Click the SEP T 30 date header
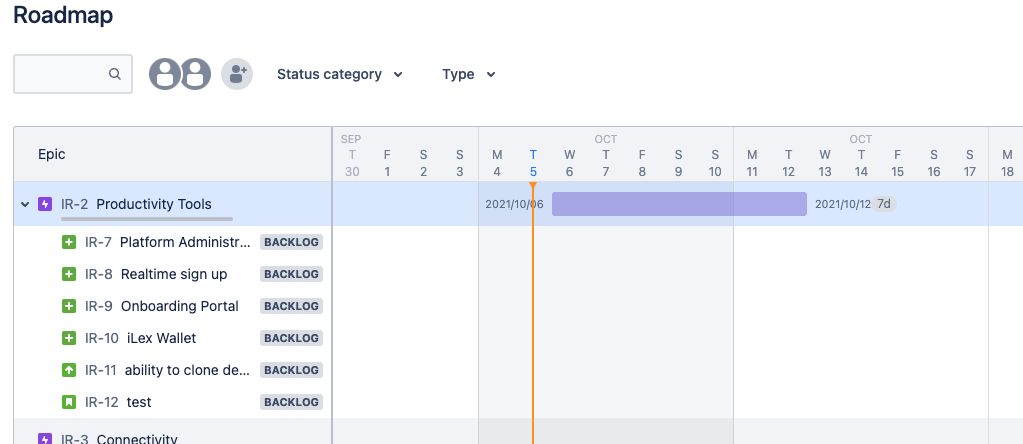Screen dimensions: 1023x444 (x=352, y=156)
